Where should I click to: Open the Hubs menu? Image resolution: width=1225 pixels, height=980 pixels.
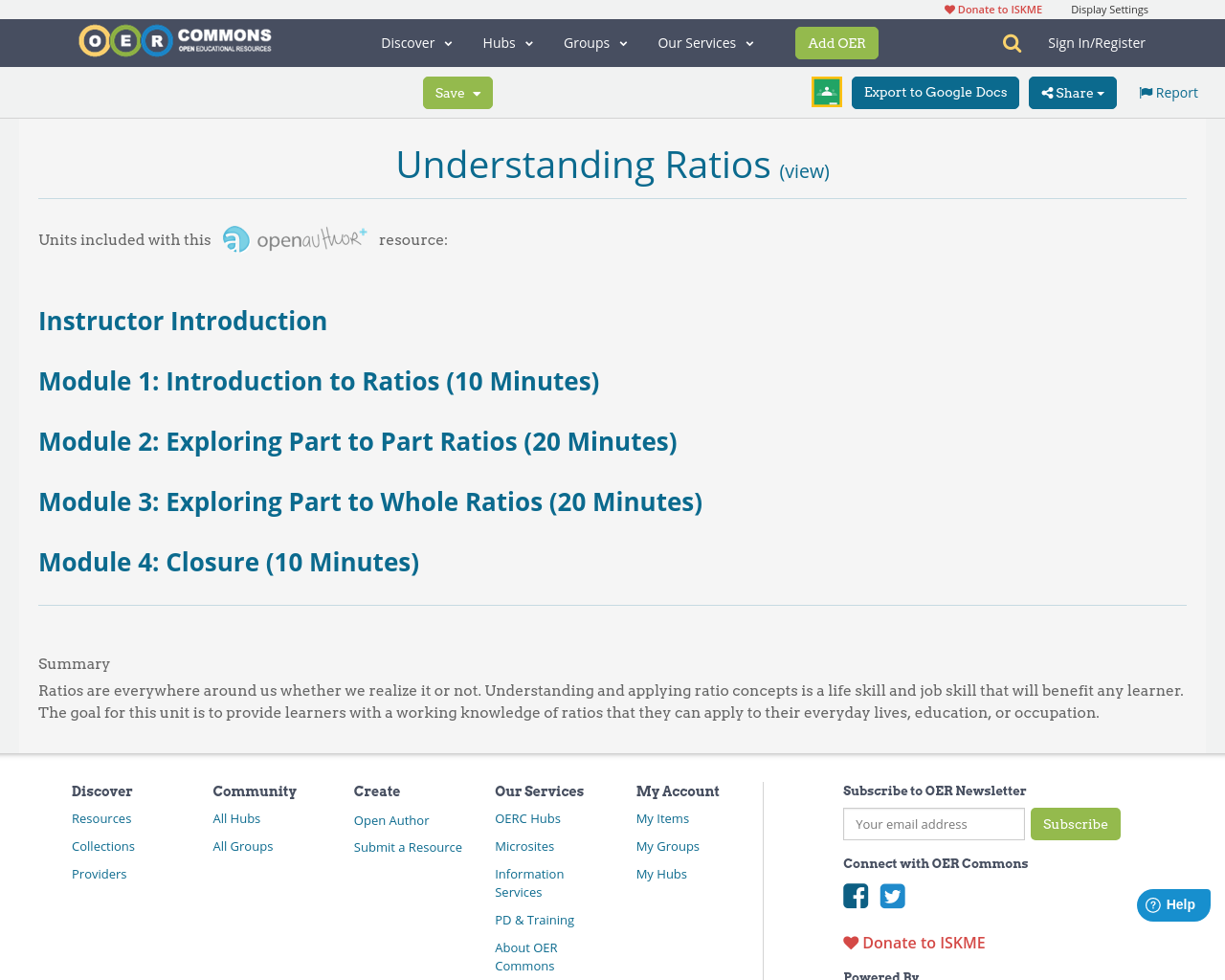coord(506,42)
